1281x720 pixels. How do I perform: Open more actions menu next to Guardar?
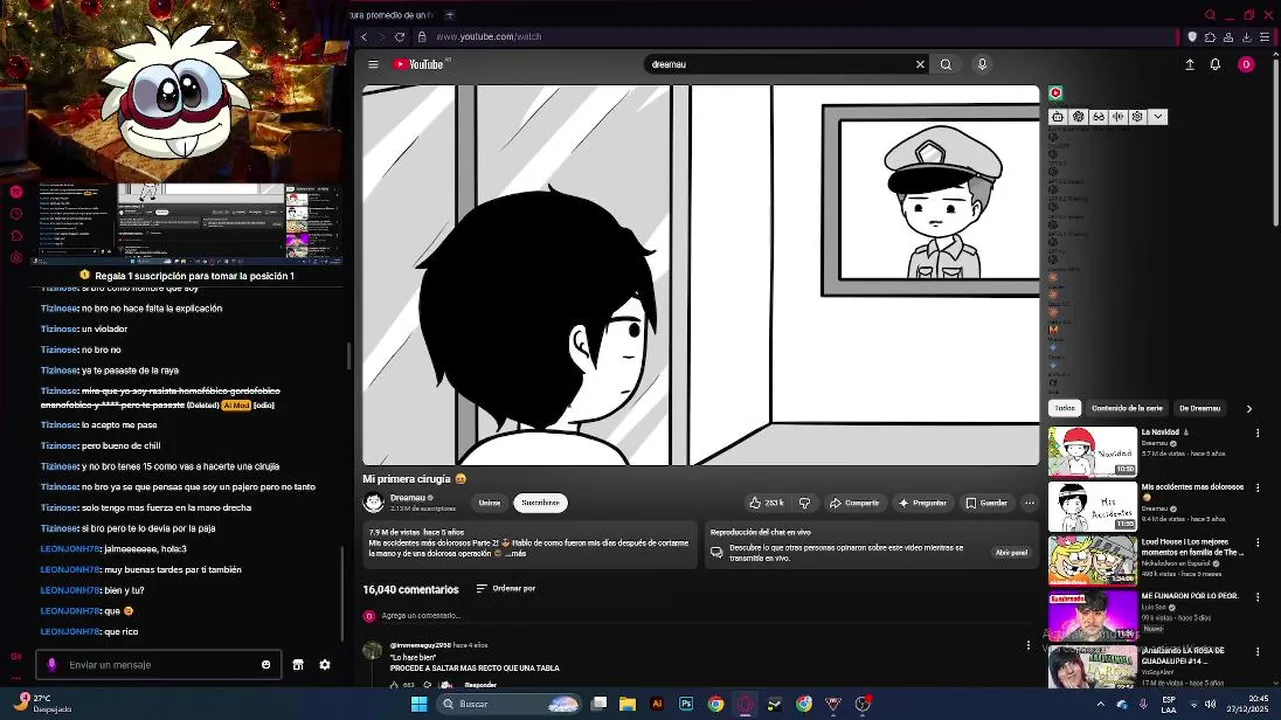point(1029,503)
